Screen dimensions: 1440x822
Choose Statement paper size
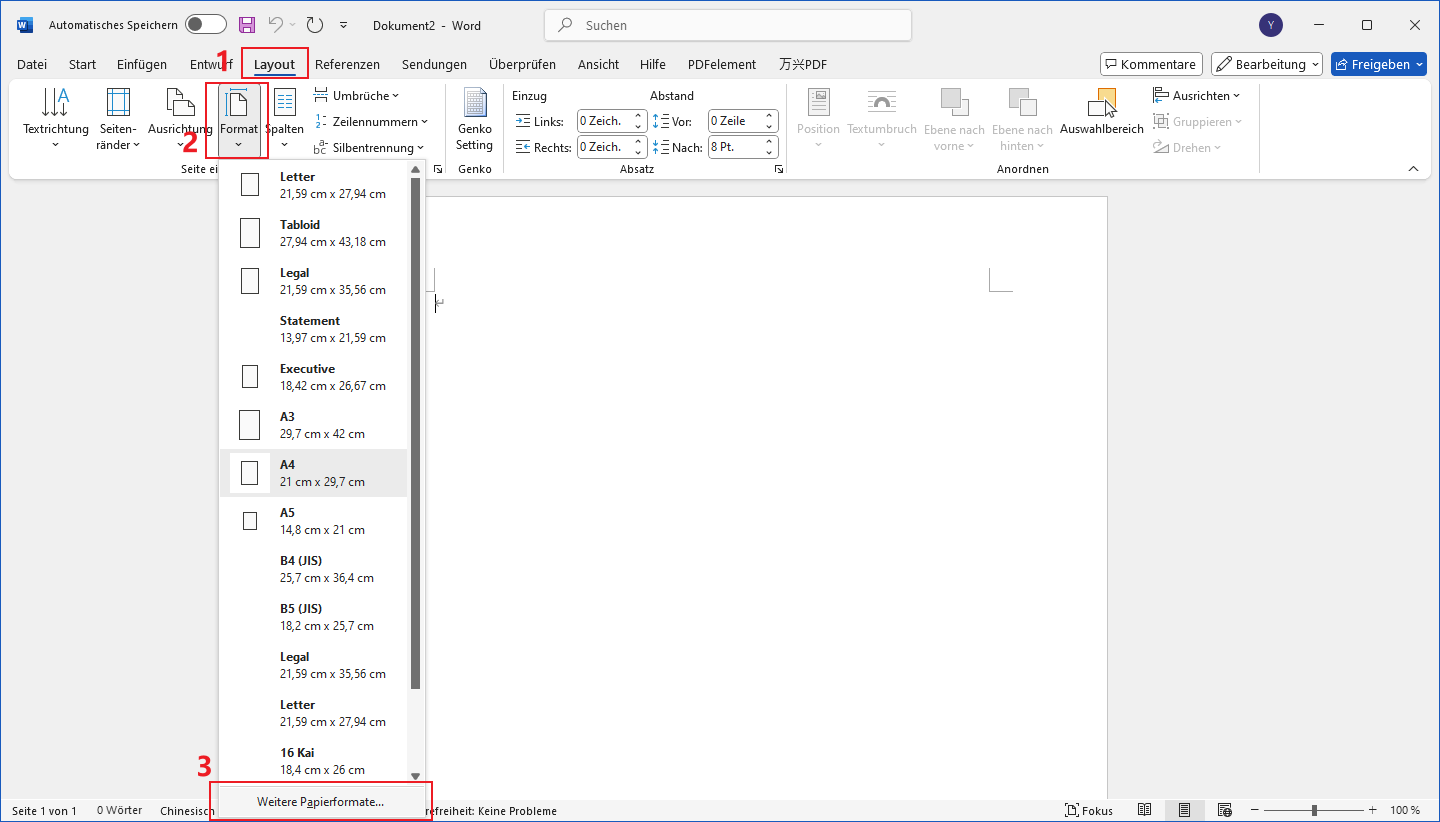coord(313,329)
